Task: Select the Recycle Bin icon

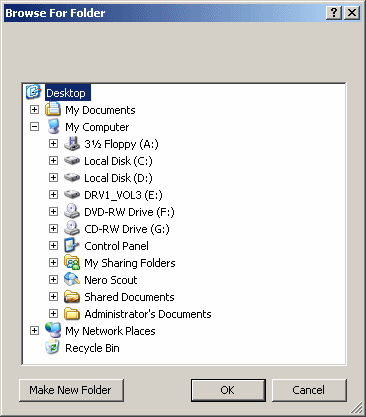Action: (x=53, y=348)
